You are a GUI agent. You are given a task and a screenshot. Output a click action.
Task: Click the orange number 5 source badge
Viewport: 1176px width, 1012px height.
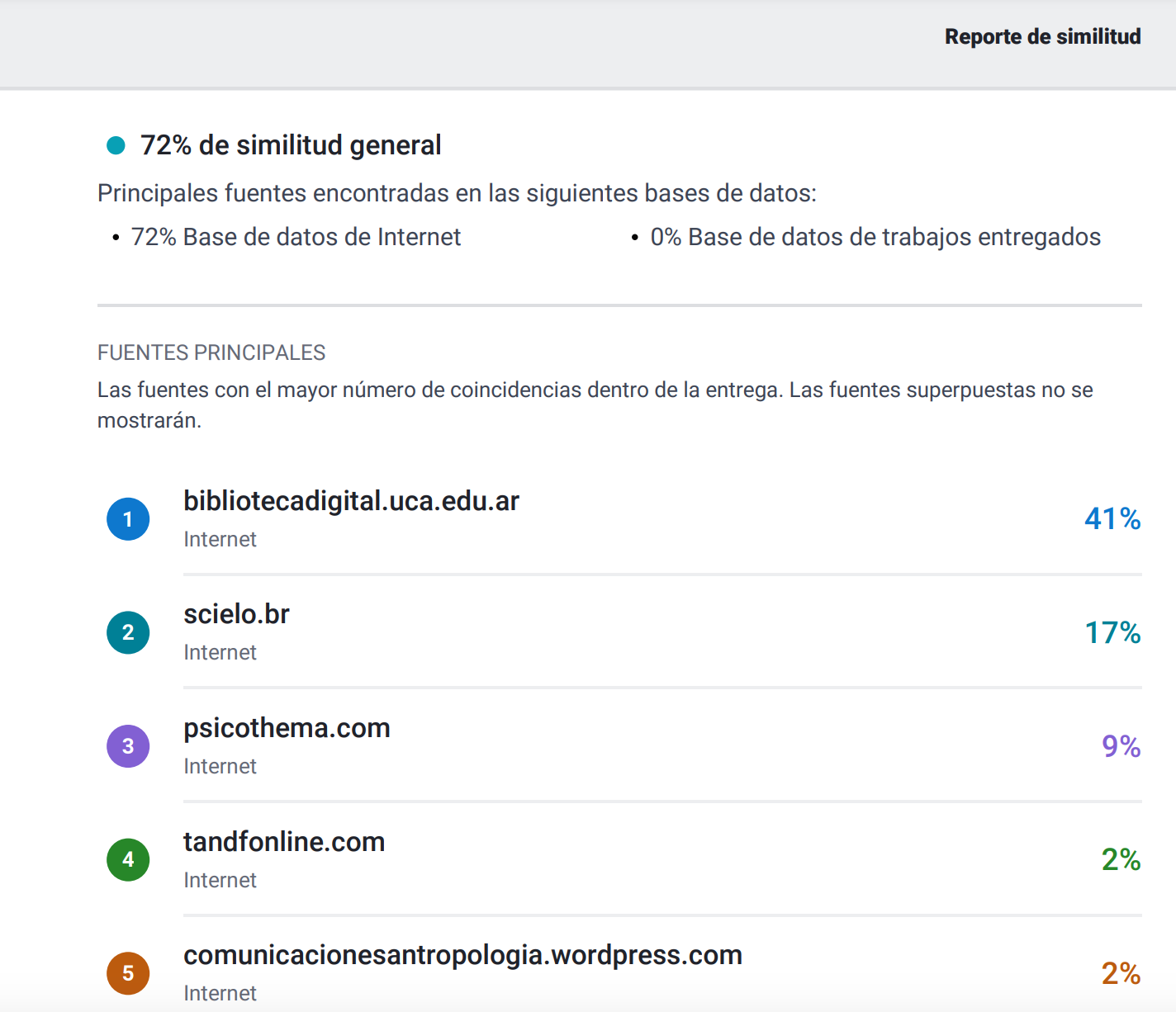[x=128, y=973]
